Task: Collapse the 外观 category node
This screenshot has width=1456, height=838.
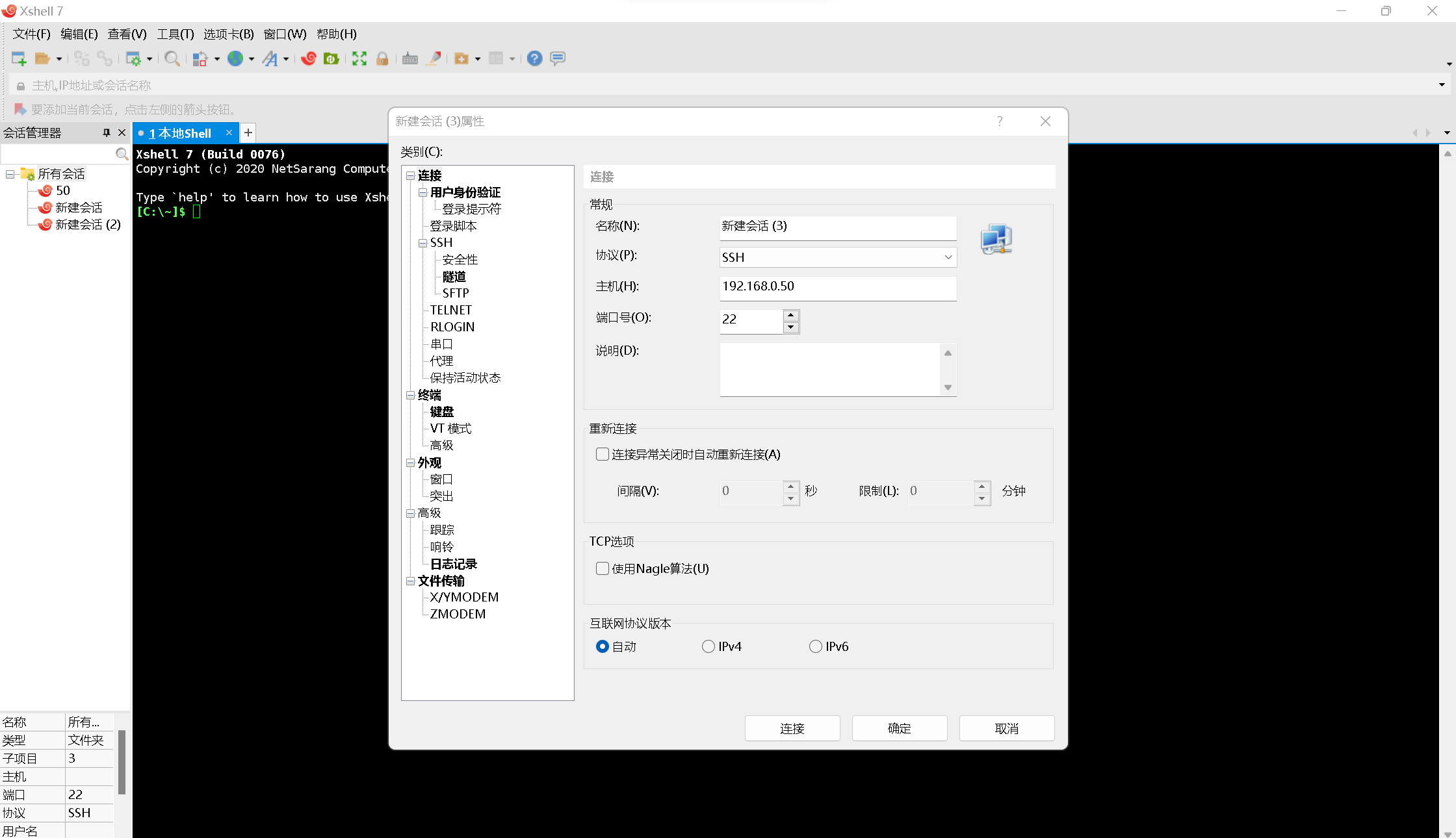Action: point(410,463)
